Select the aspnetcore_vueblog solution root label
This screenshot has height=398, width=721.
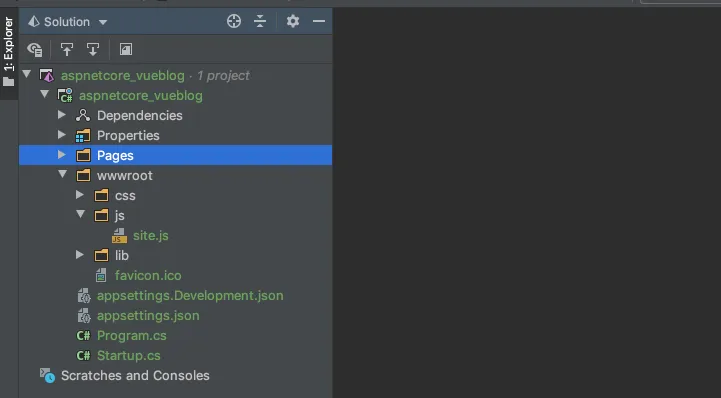tap(123, 75)
